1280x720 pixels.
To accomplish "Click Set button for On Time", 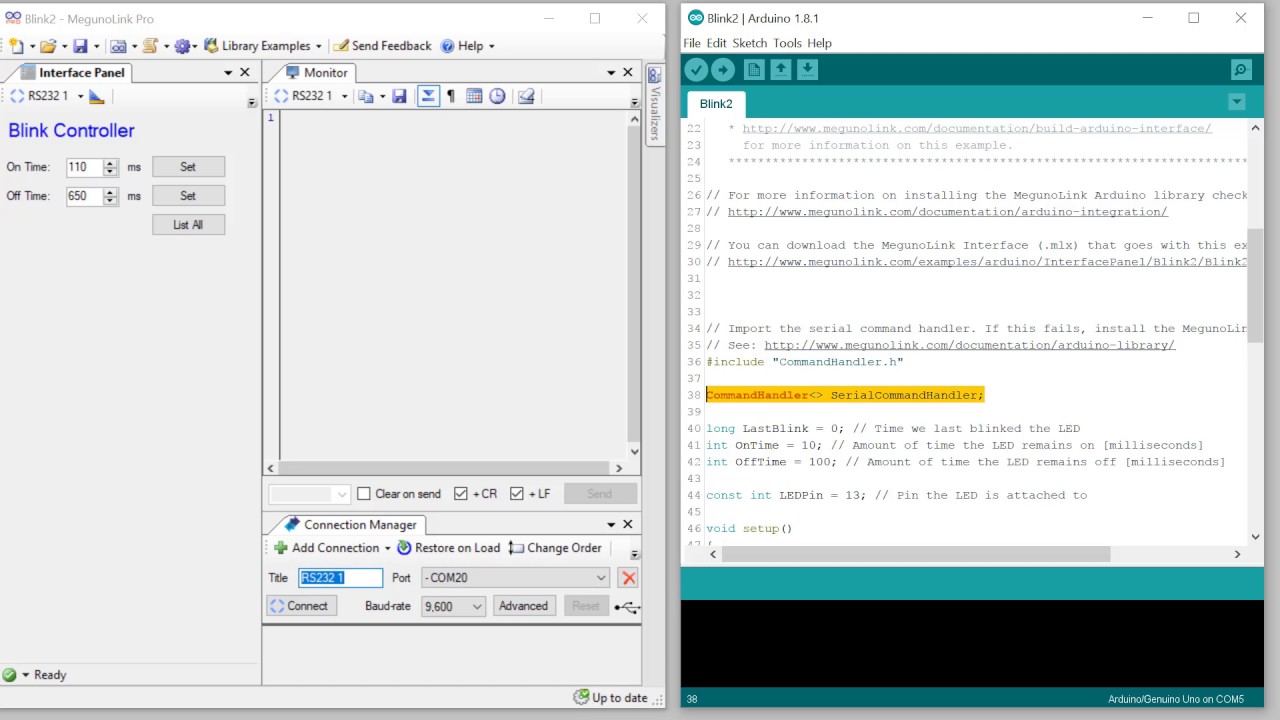I will [188, 167].
